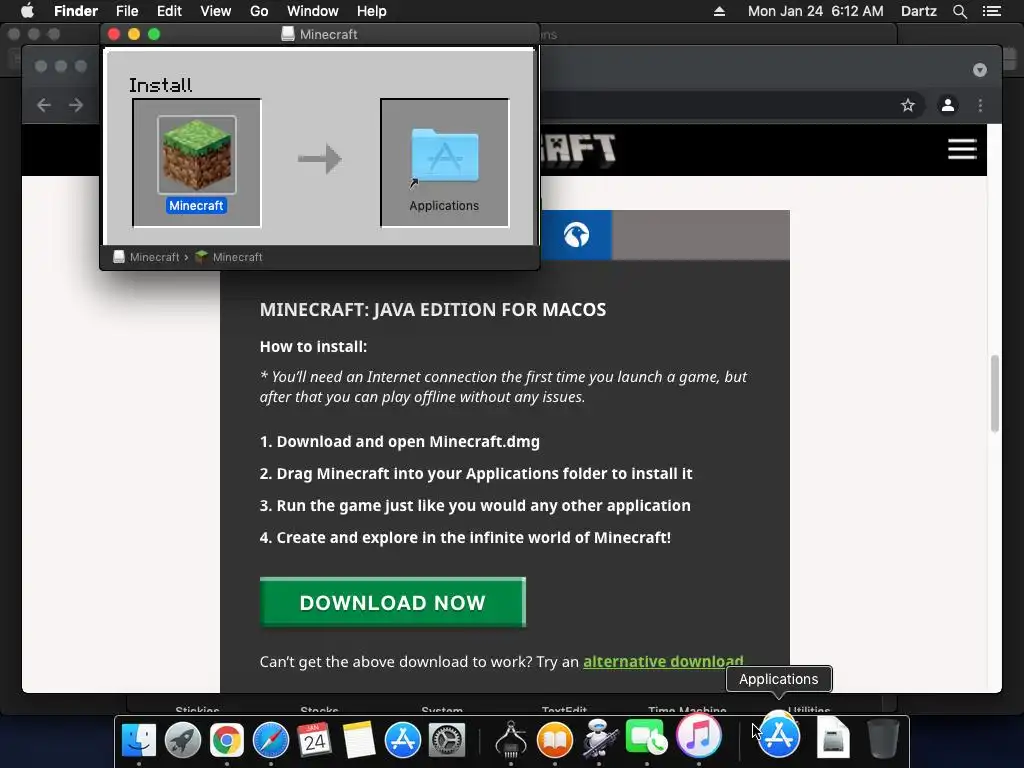Go back in the browser window

[x=44, y=105]
